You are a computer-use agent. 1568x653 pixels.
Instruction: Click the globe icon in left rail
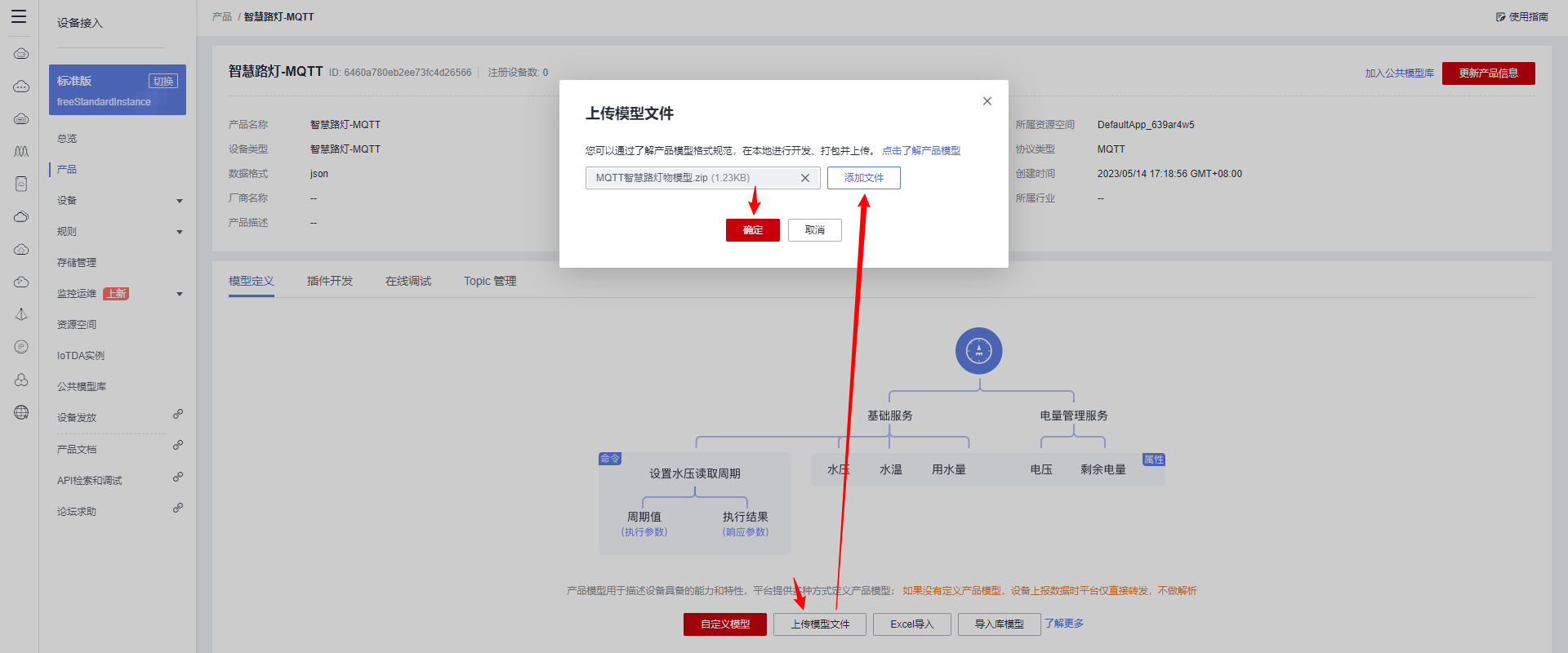tap(21, 412)
